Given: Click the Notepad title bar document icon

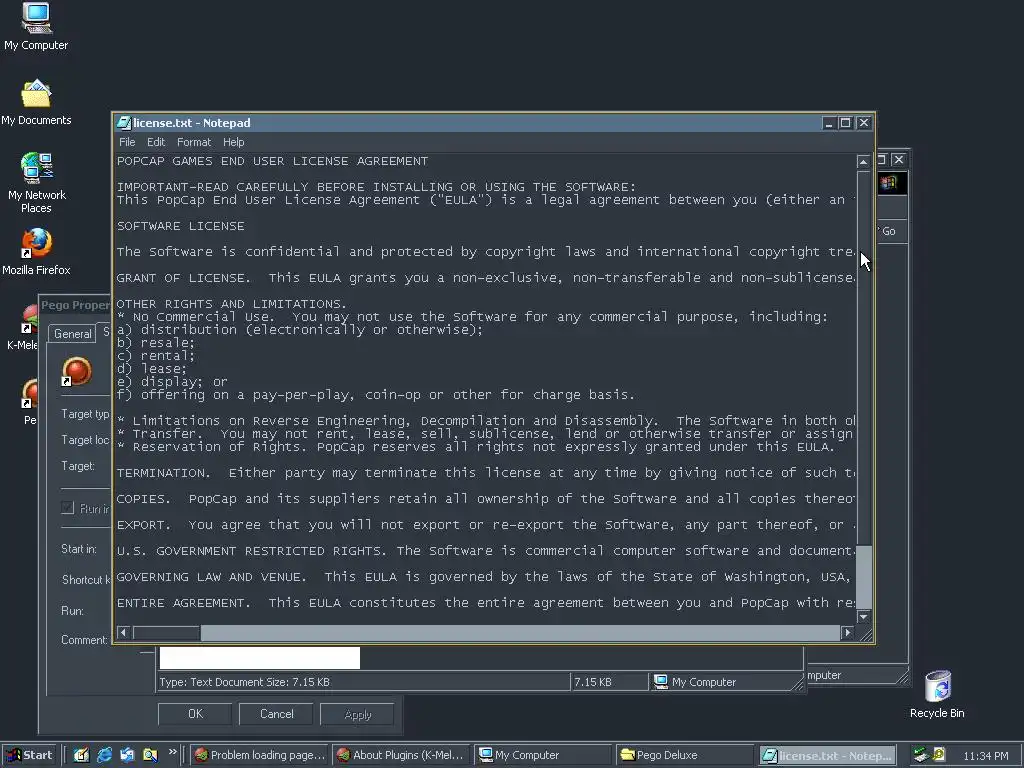Looking at the screenshot, I should pyautogui.click(x=123, y=123).
